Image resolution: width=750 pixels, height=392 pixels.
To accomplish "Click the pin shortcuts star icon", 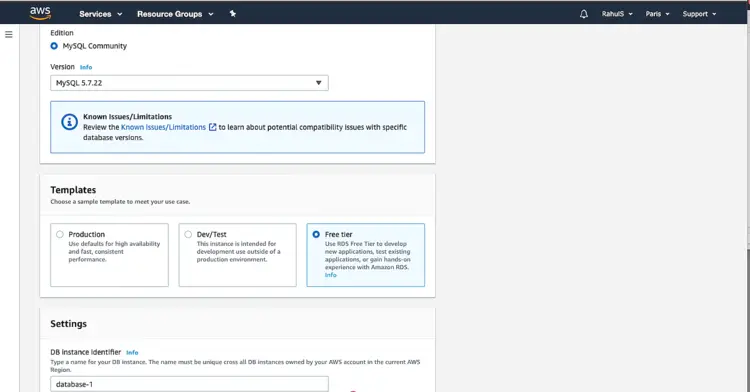I will (x=232, y=13).
